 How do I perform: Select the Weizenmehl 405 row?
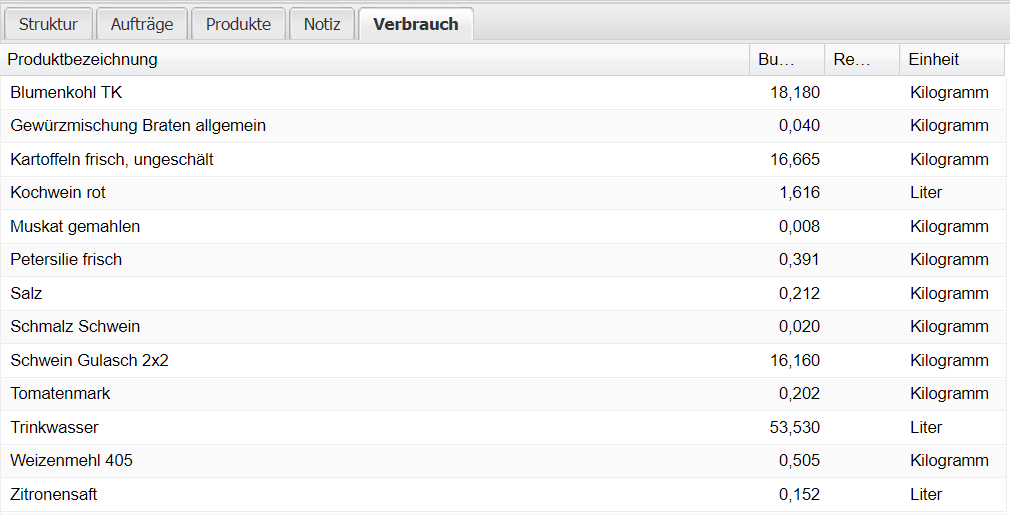(71, 461)
